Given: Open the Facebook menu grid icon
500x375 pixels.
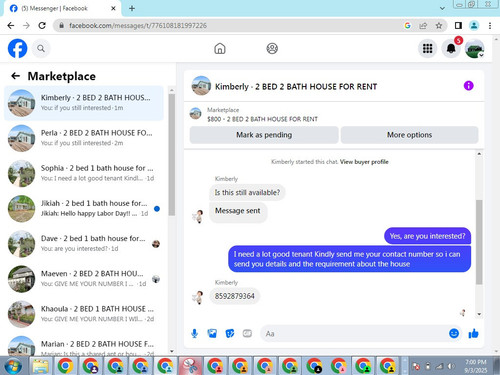Looking at the screenshot, I should point(427,49).
